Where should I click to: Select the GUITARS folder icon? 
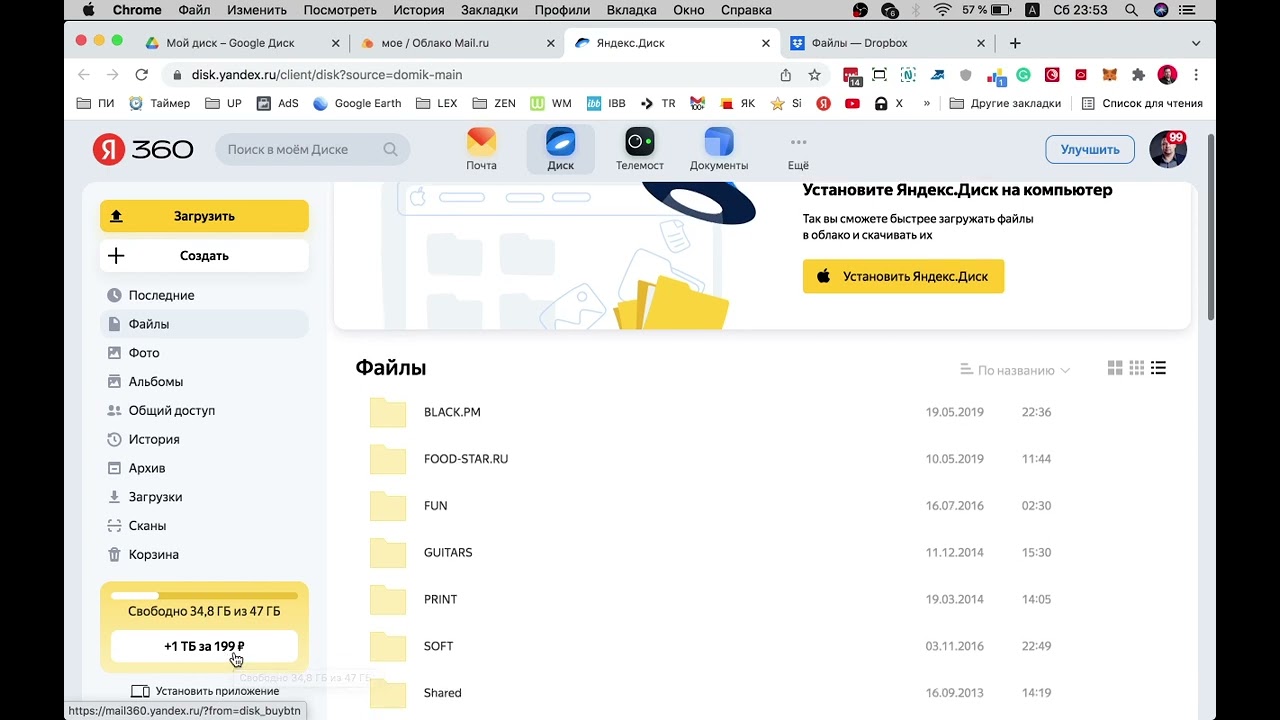pos(388,552)
